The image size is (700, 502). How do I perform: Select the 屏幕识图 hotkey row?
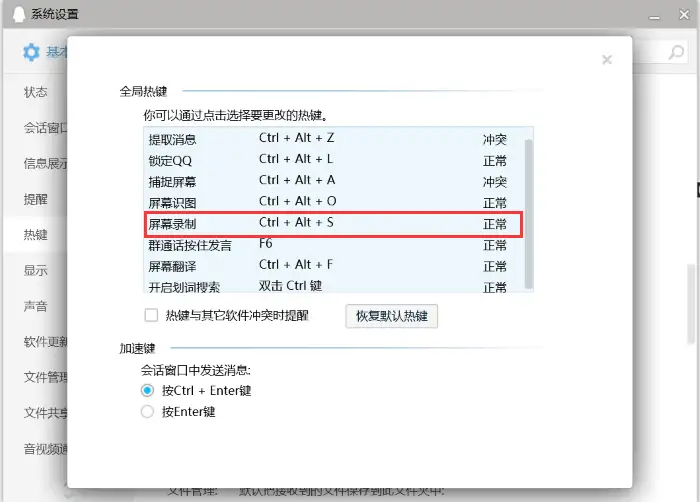click(333, 202)
